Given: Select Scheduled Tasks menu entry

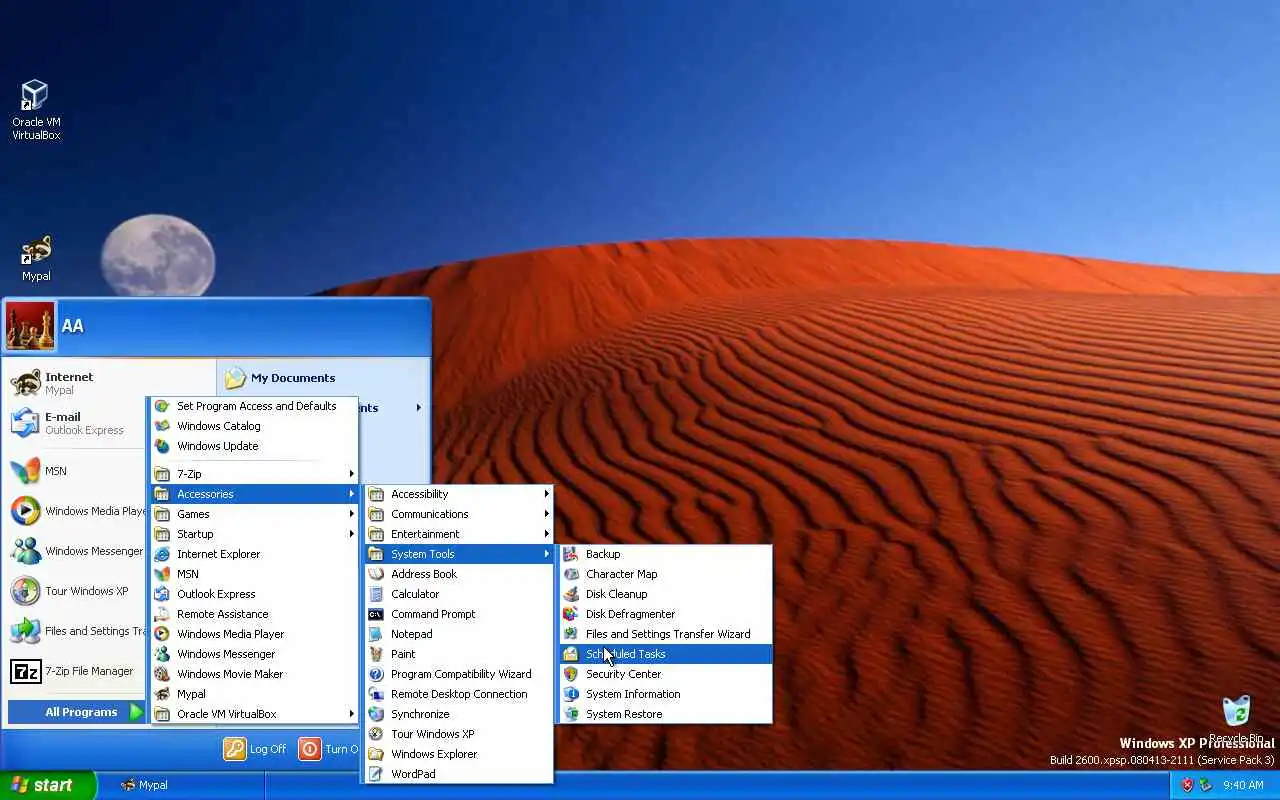Looking at the screenshot, I should (666, 654).
